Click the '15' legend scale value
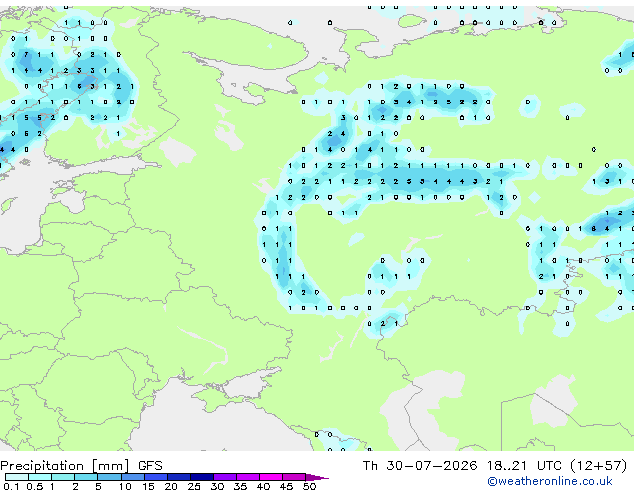Screen dimensions: 634x490 tap(148, 486)
